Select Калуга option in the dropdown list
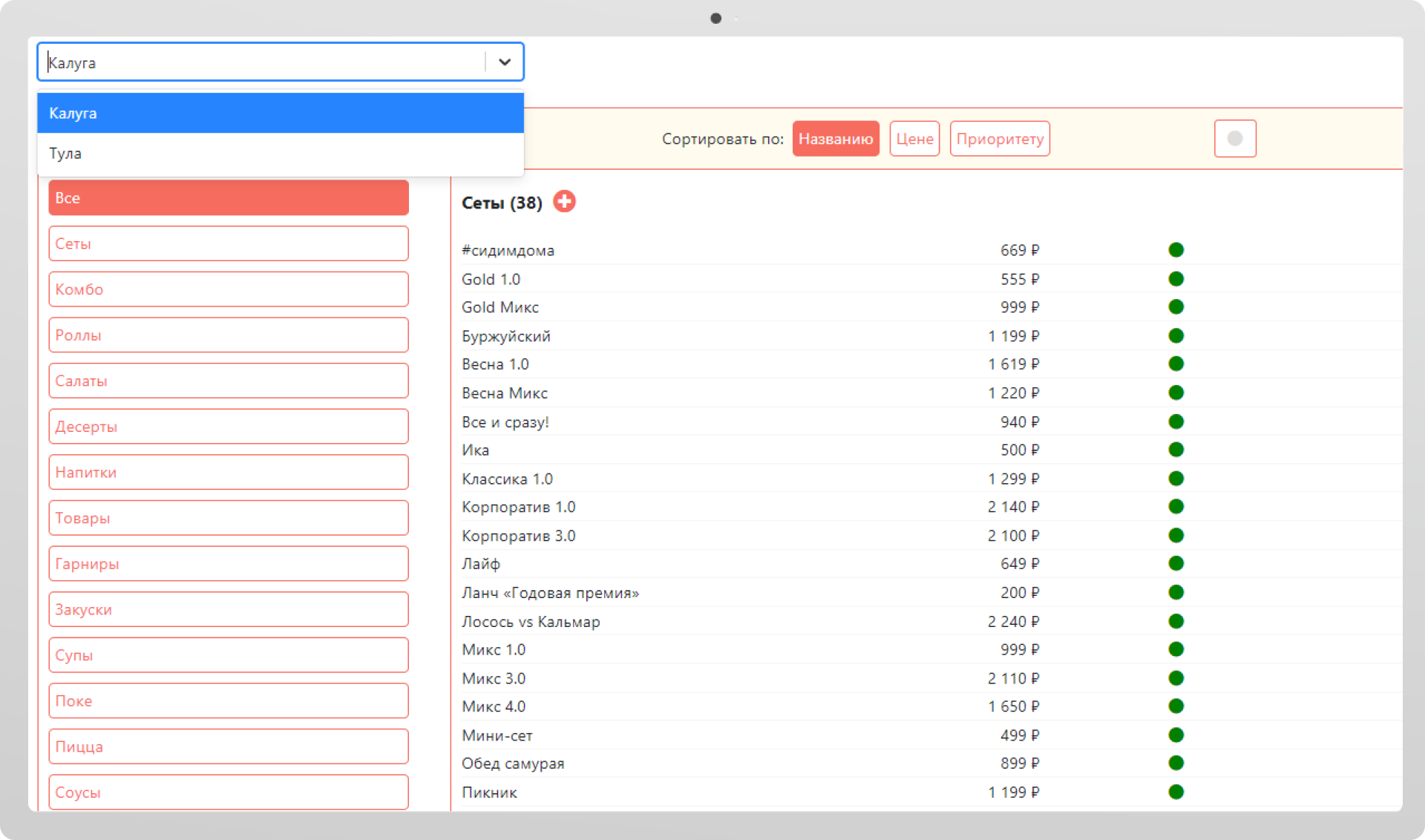 [x=281, y=114]
